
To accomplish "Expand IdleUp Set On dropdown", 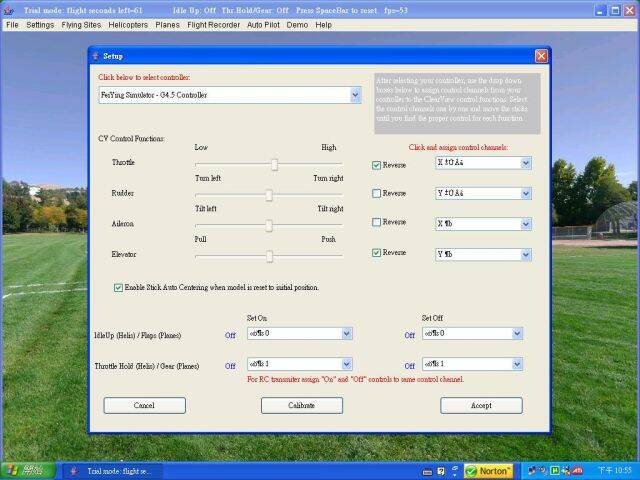I will 347,333.
